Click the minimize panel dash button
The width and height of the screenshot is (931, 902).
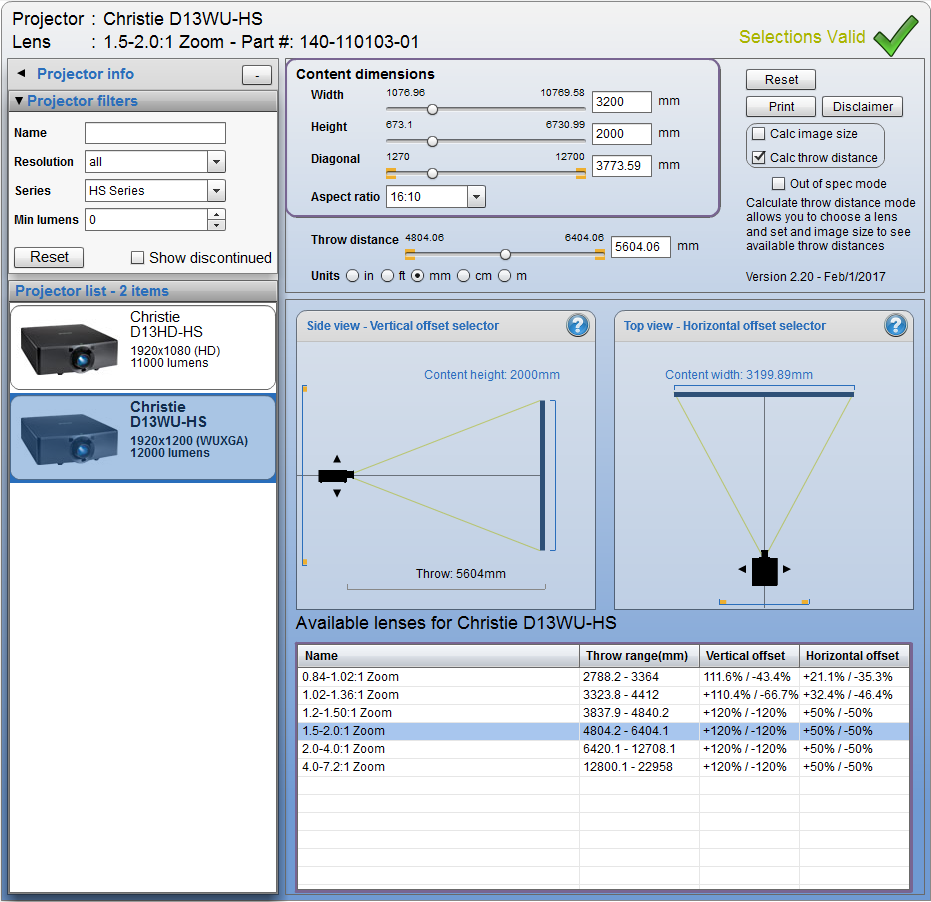[x=256, y=75]
